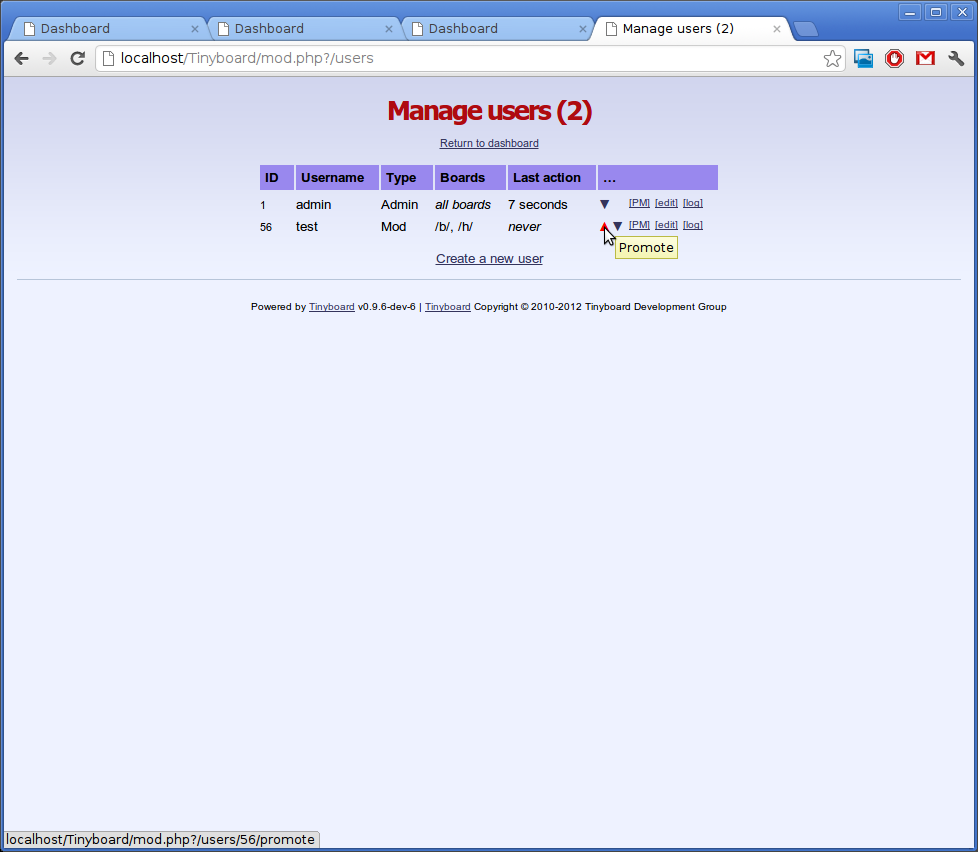This screenshot has height=852, width=978.
Task: Switch to the first Dashboard tab
Action: pyautogui.click(x=100, y=28)
